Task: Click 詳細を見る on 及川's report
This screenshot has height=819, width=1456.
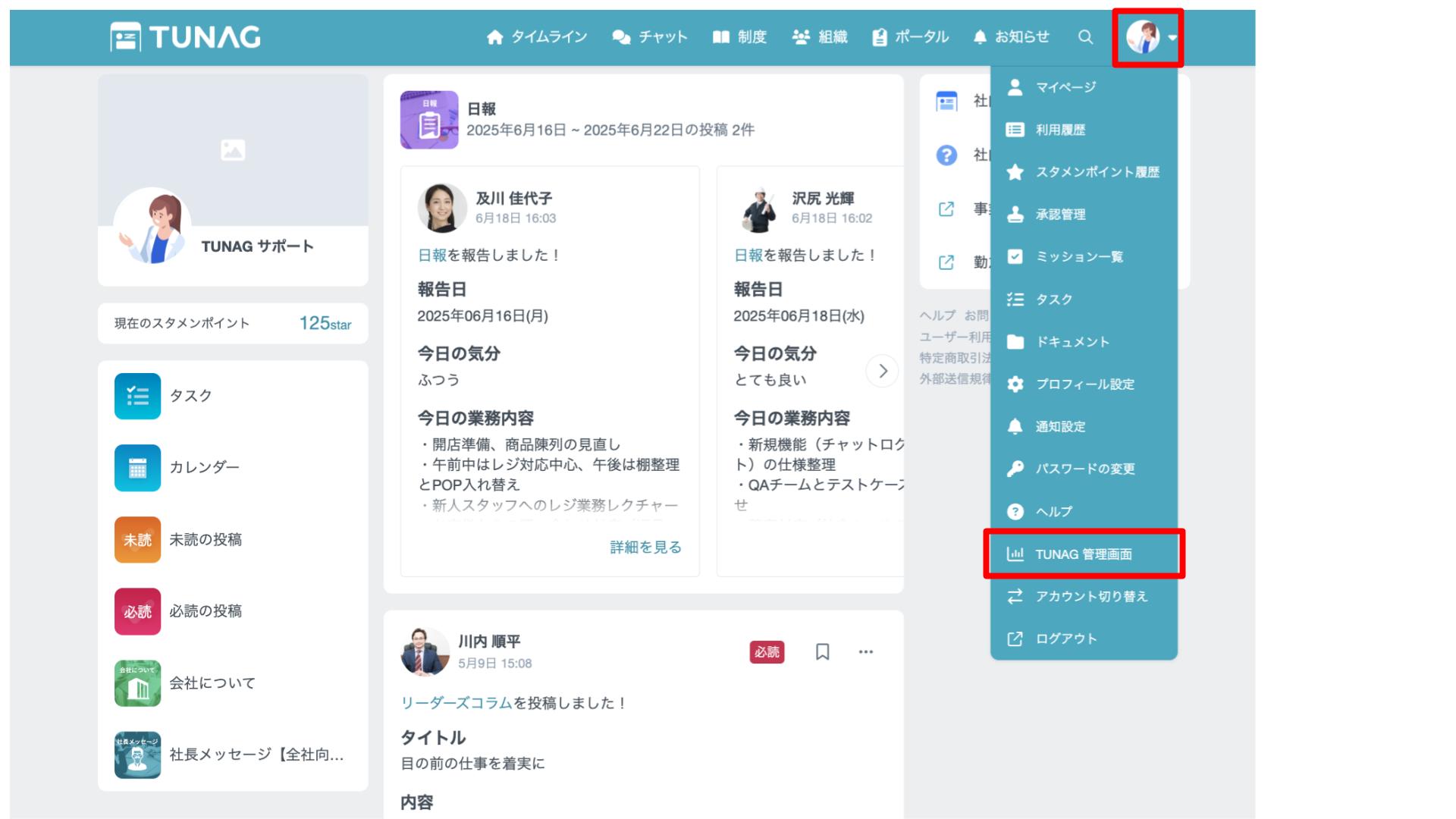Action: pyautogui.click(x=646, y=548)
